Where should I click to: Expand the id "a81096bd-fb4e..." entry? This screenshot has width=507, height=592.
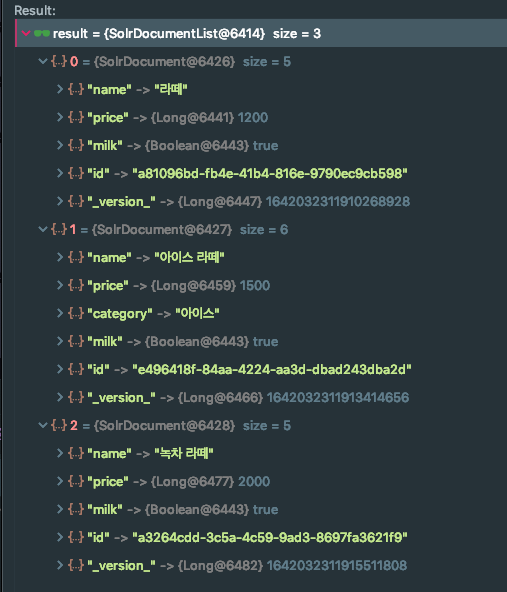60,173
